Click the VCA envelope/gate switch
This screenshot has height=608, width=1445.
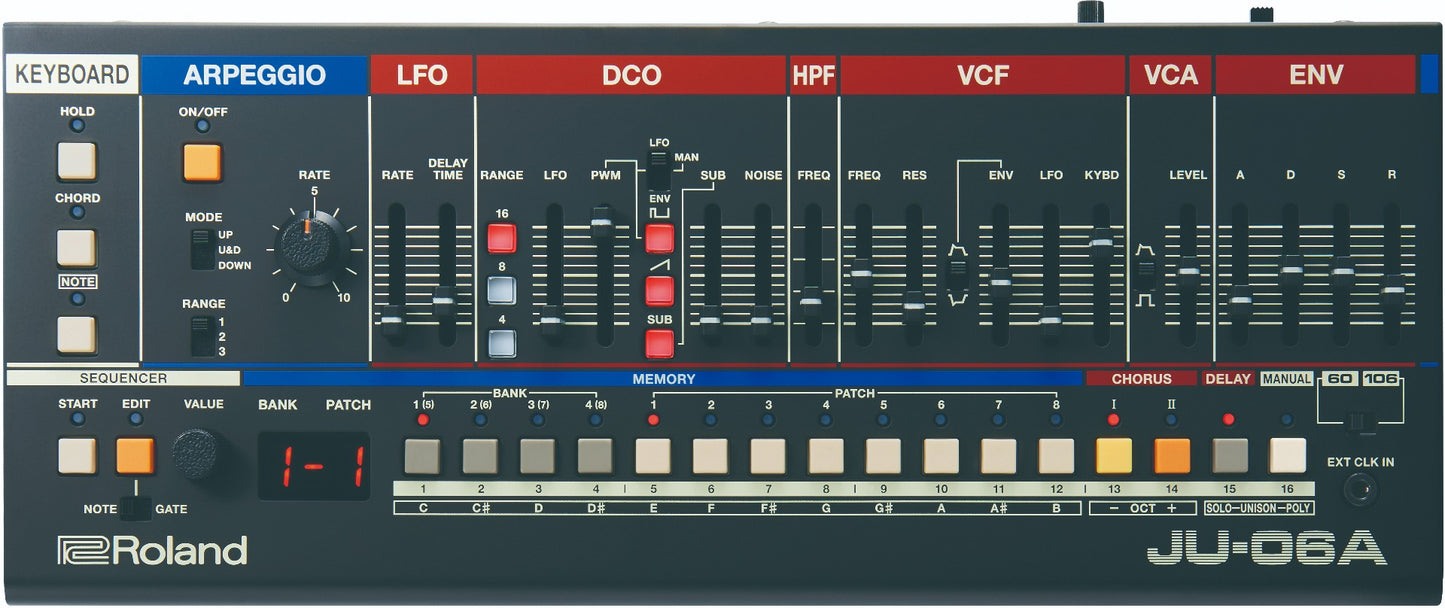[1145, 272]
